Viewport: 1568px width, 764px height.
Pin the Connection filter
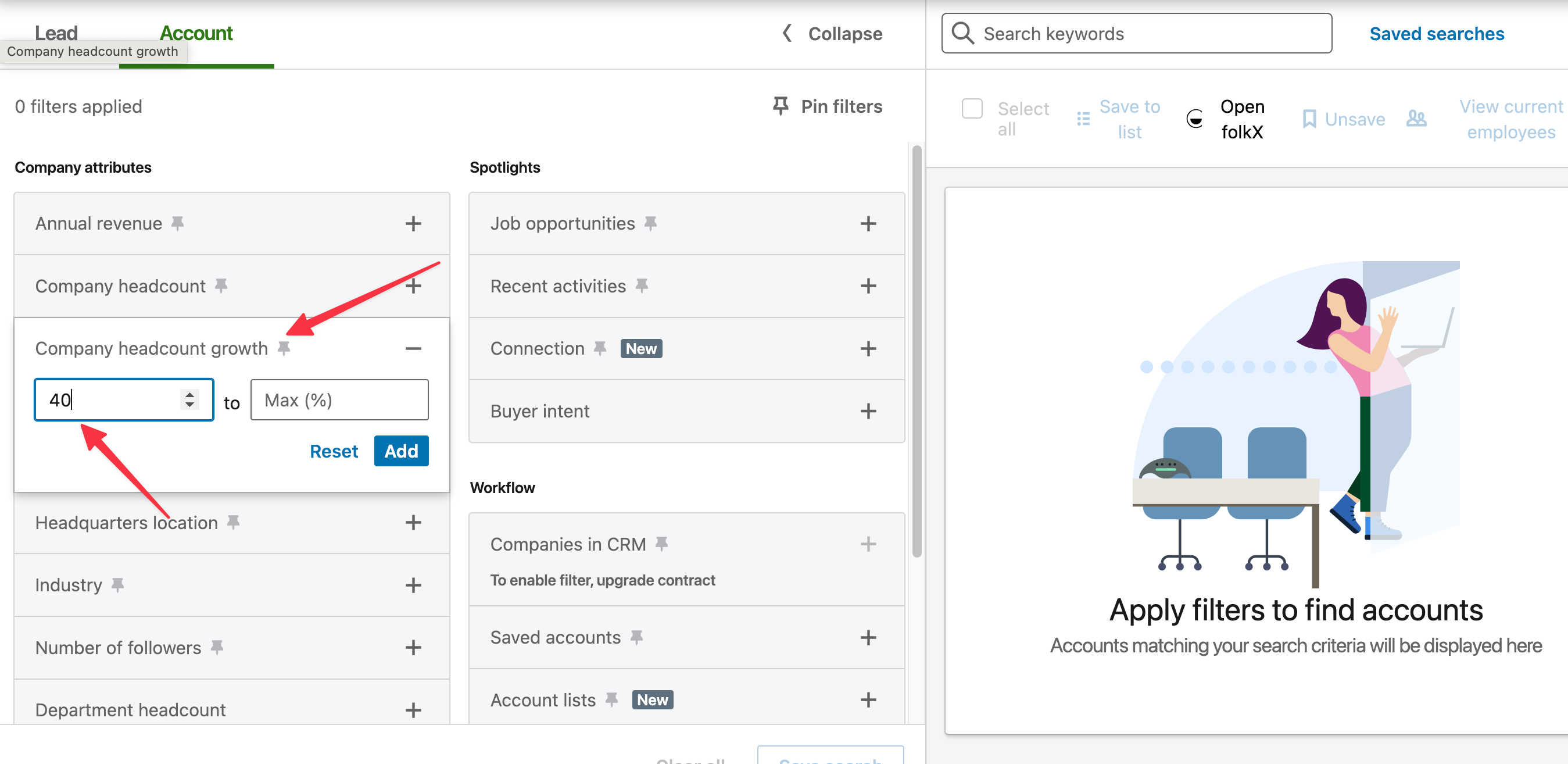click(600, 348)
